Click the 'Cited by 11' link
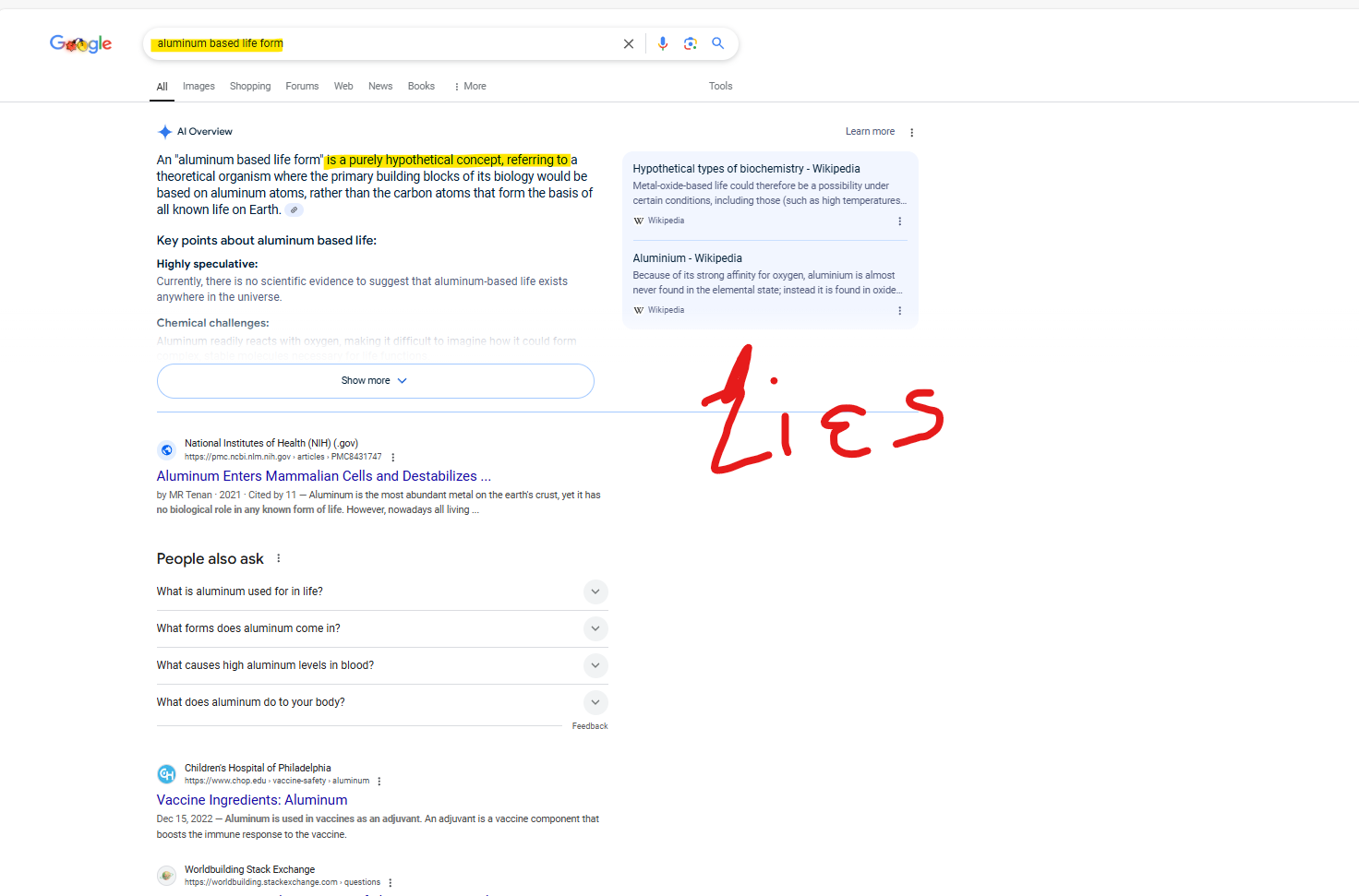 point(272,496)
